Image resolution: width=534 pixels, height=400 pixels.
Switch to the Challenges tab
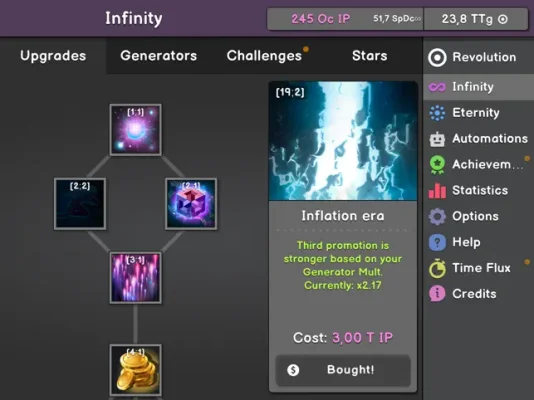tap(264, 56)
